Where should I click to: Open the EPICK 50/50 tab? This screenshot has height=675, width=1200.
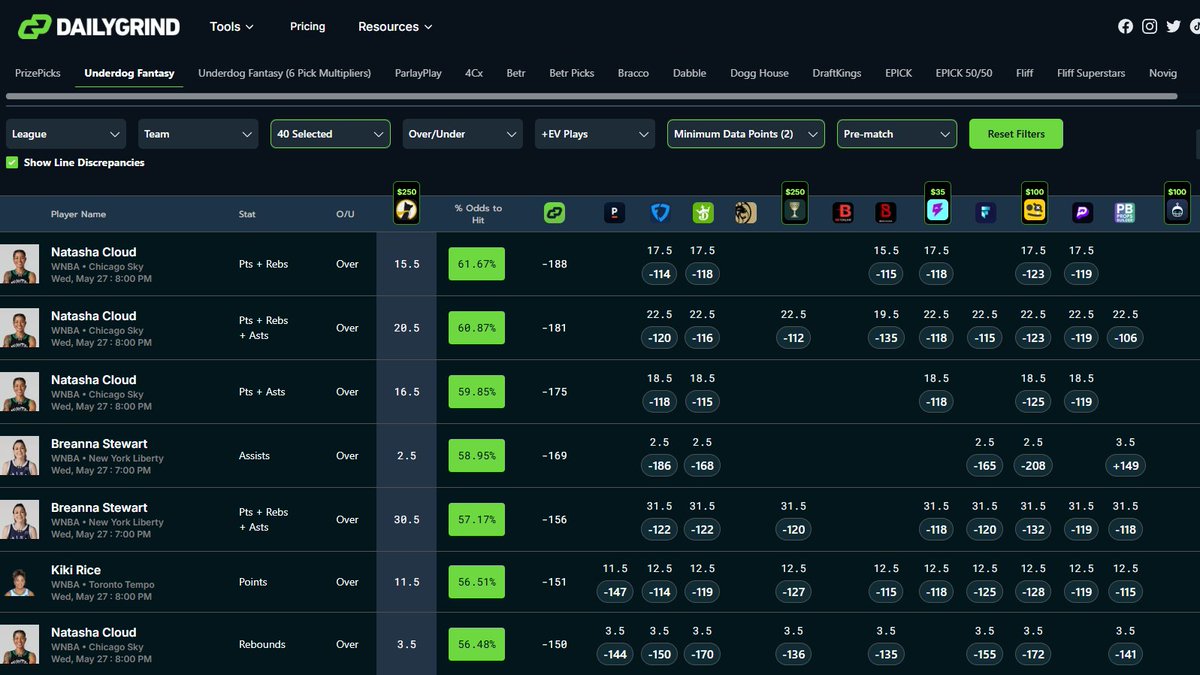pyautogui.click(x=964, y=73)
